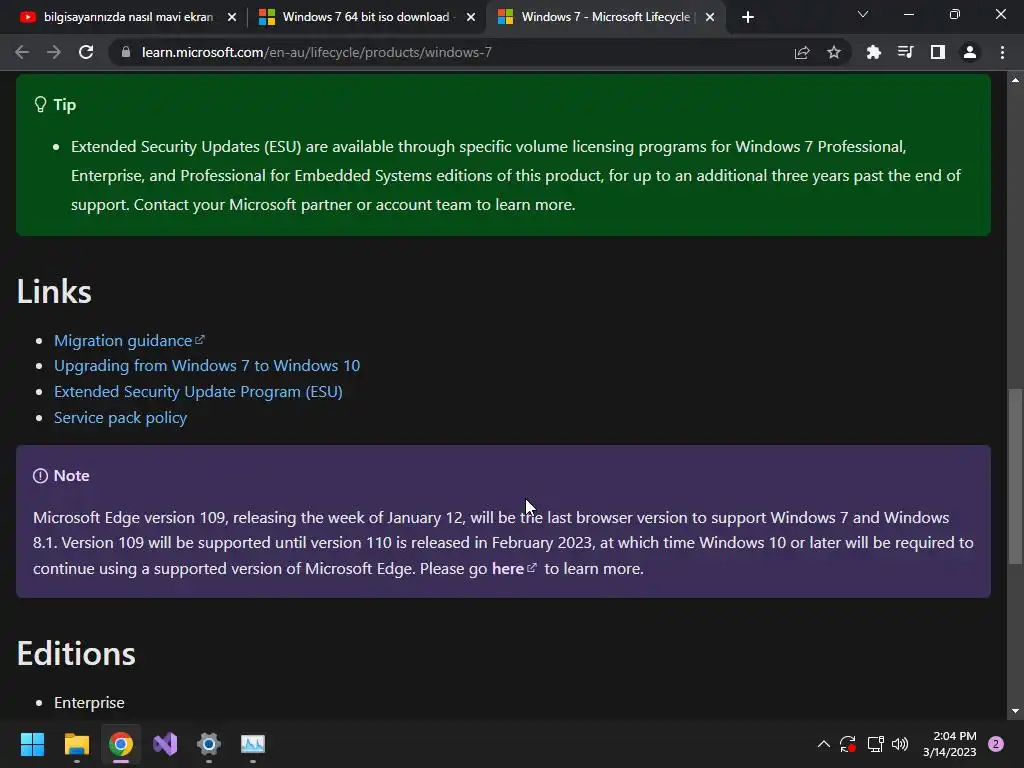Open Chrome extensions puzzle icon
1024x768 pixels.
point(873,52)
